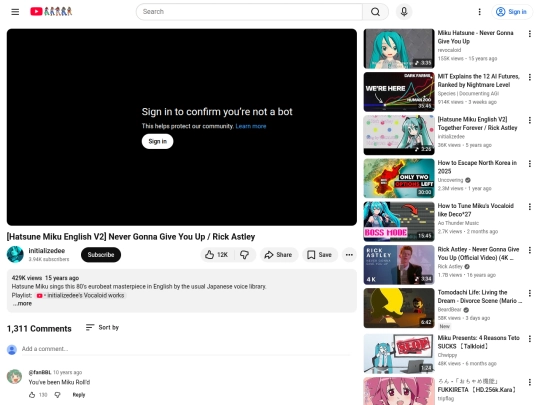
Task: Open settings three-dot menu in header
Action: pyautogui.click(x=479, y=12)
